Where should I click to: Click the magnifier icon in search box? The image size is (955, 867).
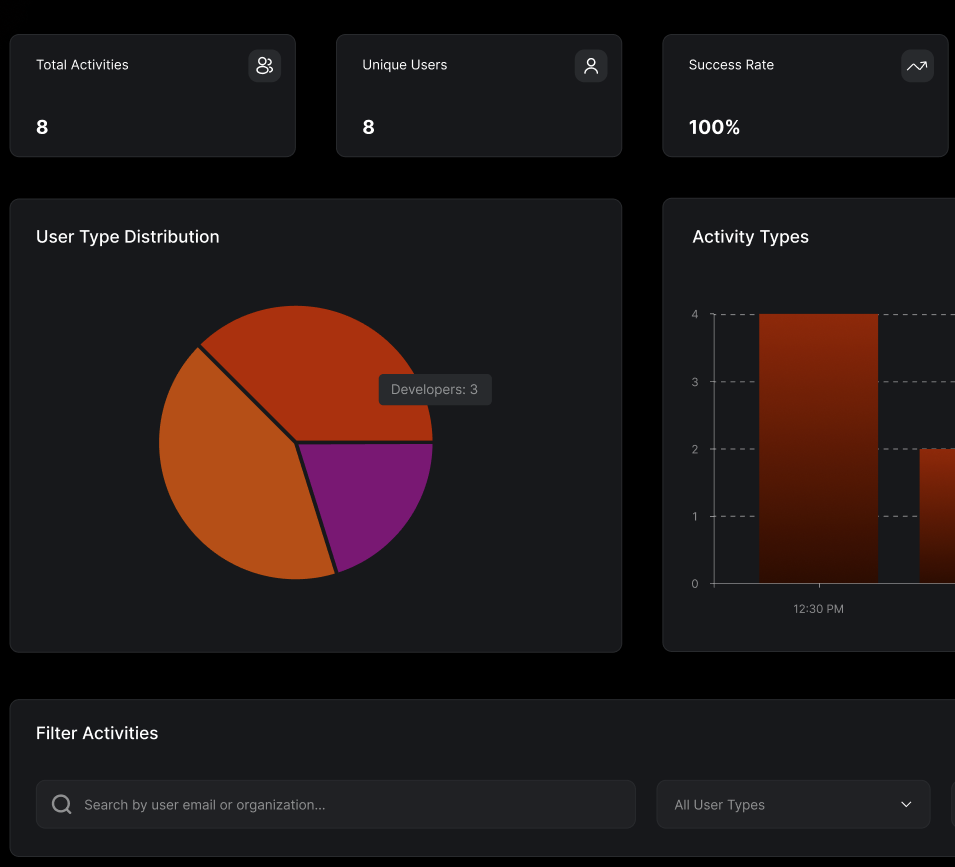(x=62, y=805)
